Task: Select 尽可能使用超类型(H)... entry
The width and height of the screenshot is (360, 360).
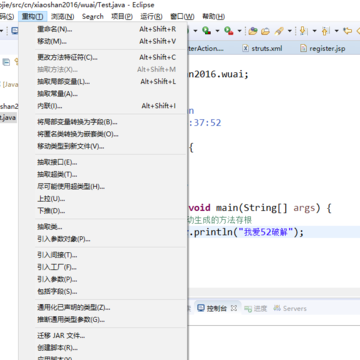Action: click(x=103, y=187)
